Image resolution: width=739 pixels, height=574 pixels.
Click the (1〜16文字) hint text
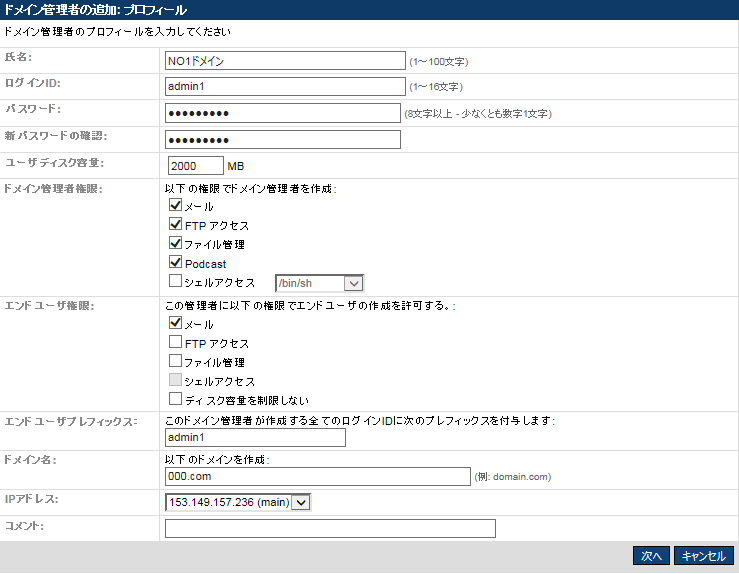pos(436,87)
